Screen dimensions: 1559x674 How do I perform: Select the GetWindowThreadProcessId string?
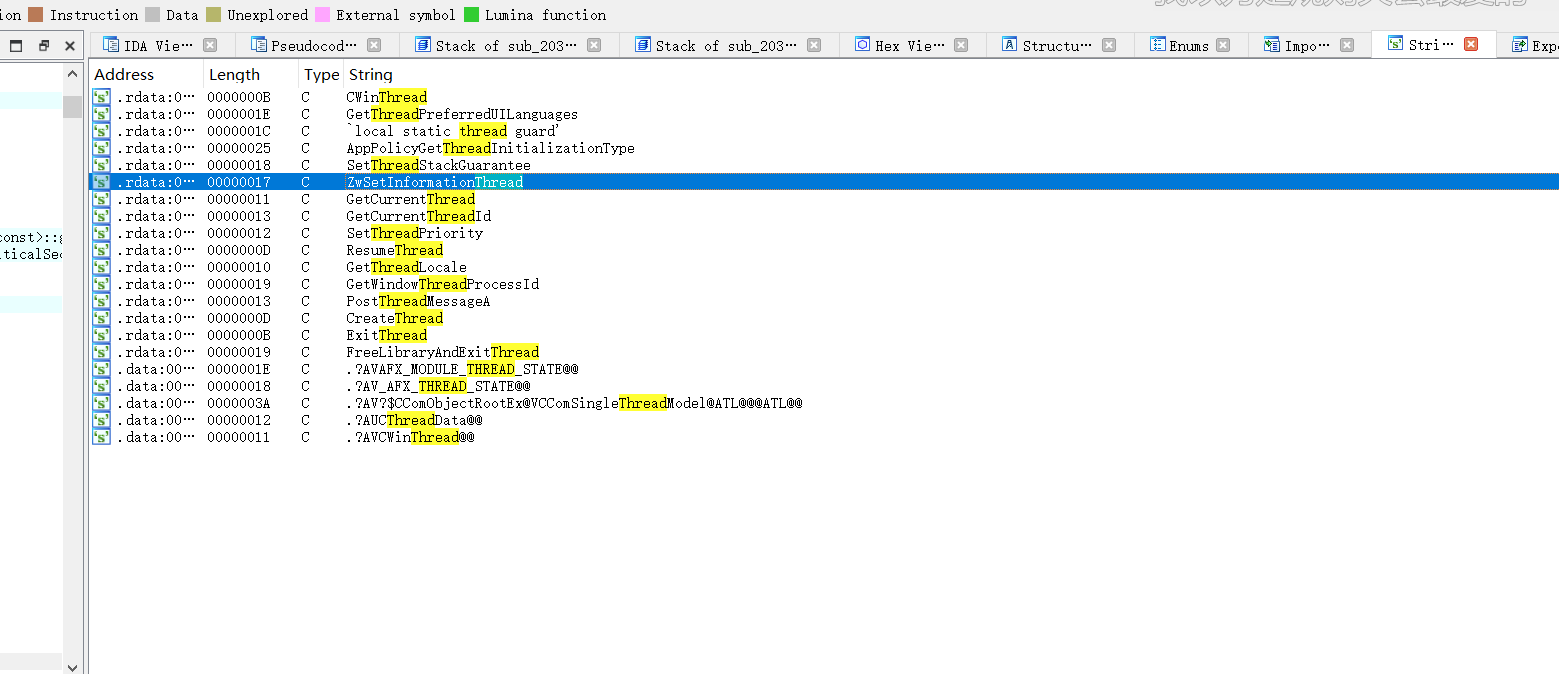(824, 284)
